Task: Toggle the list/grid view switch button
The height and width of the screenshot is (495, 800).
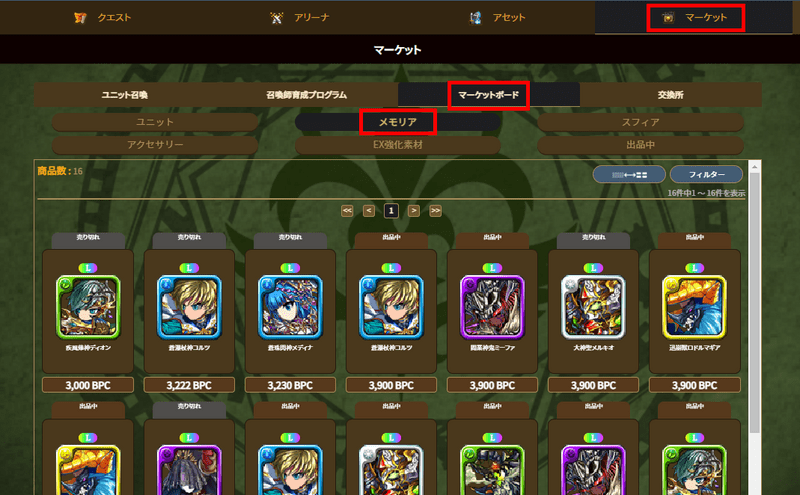Action: tap(629, 175)
